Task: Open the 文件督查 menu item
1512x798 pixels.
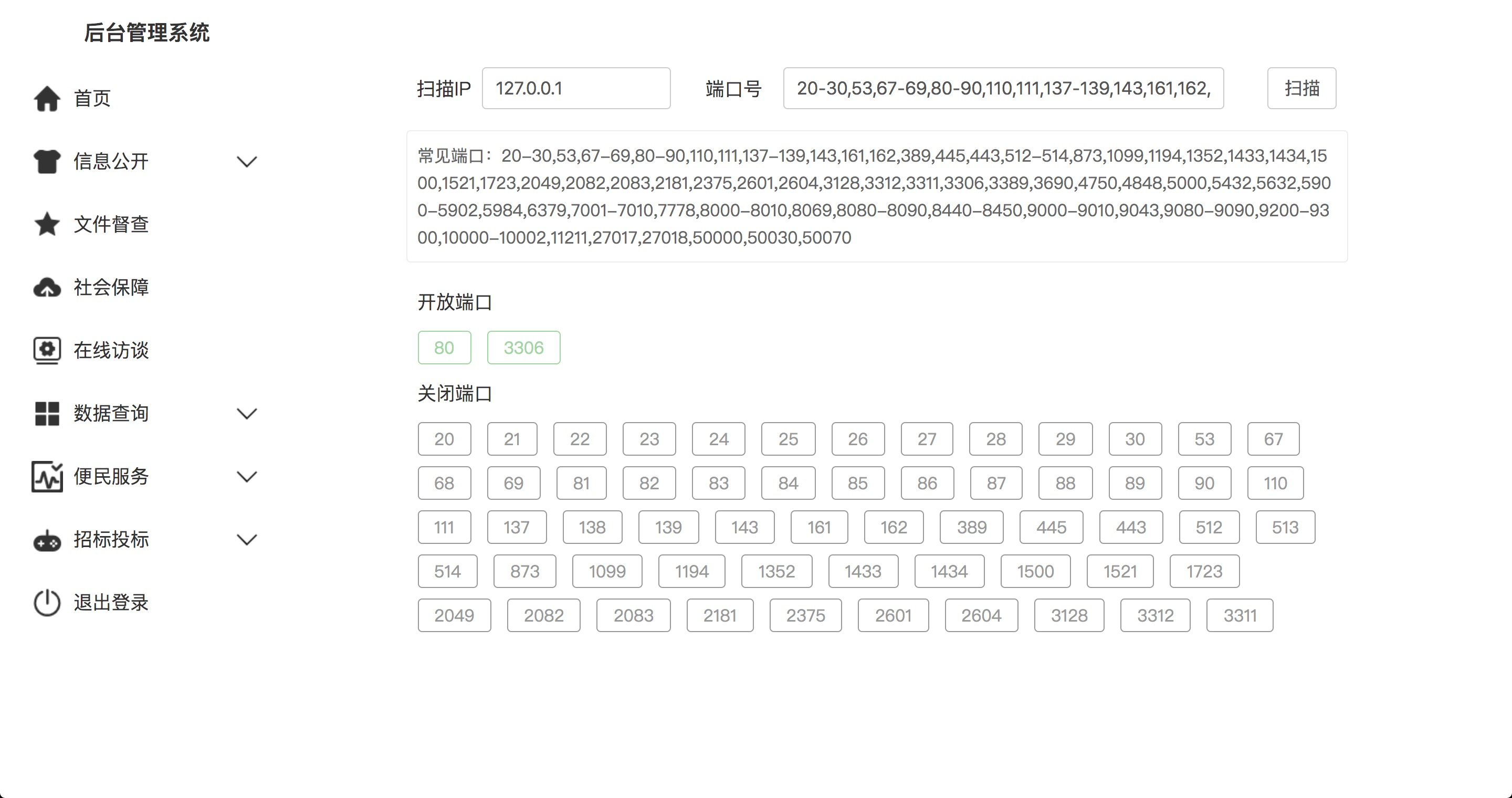Action: (111, 224)
